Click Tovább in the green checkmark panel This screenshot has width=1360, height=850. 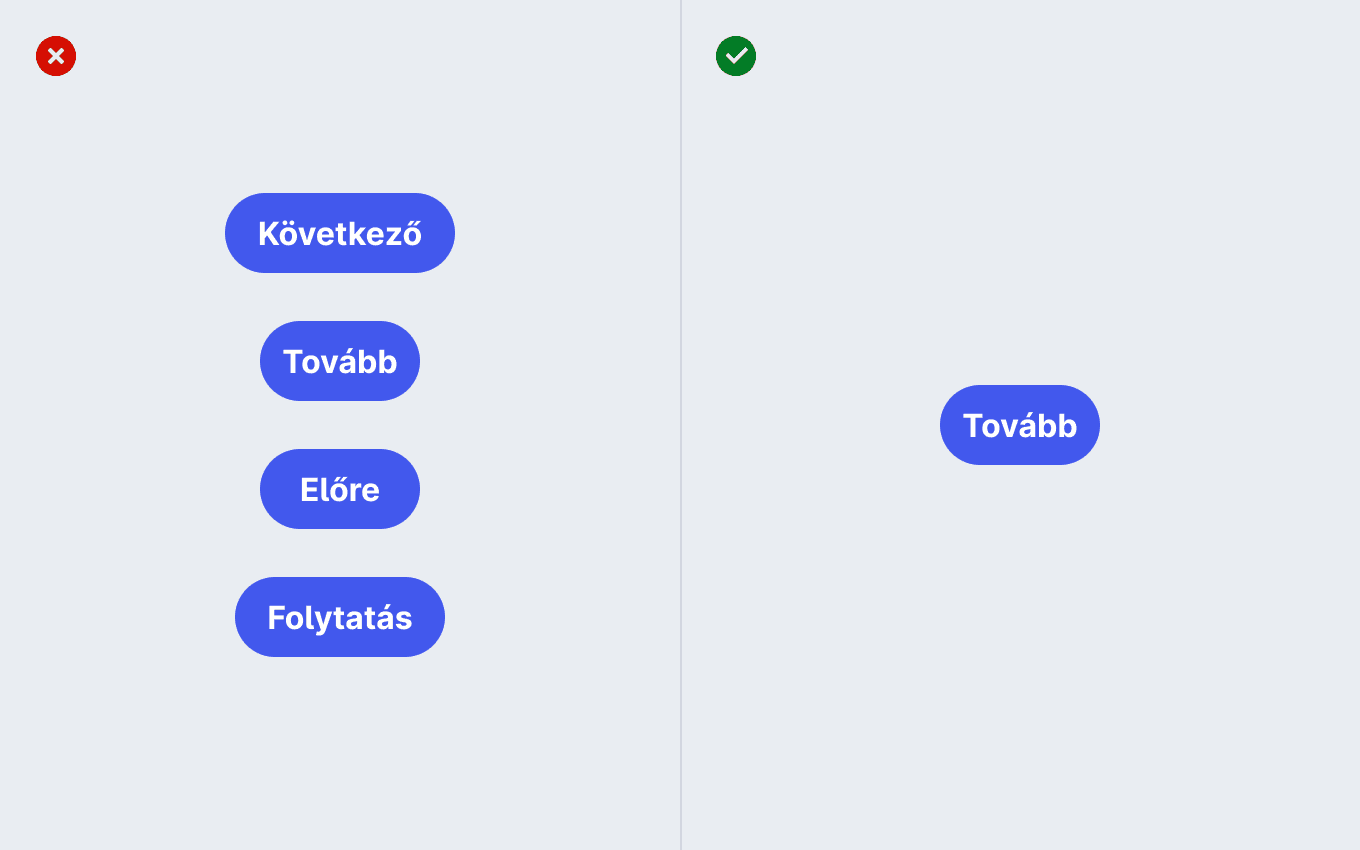[x=1020, y=425]
